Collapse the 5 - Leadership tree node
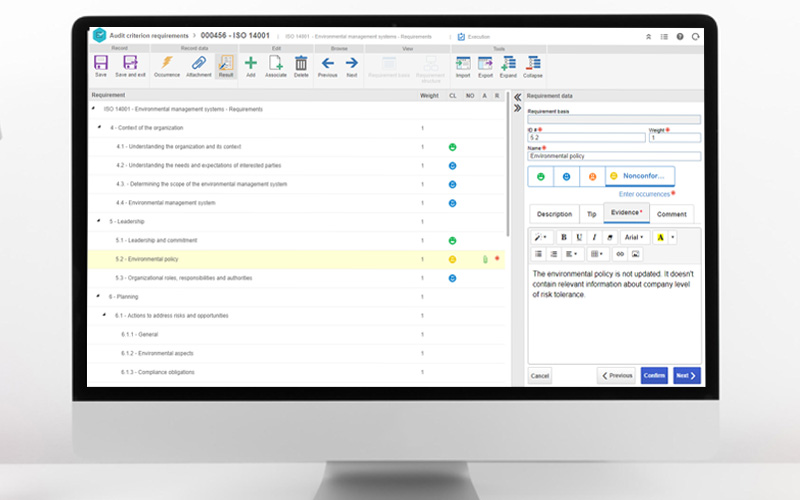The image size is (800, 500). [98, 221]
